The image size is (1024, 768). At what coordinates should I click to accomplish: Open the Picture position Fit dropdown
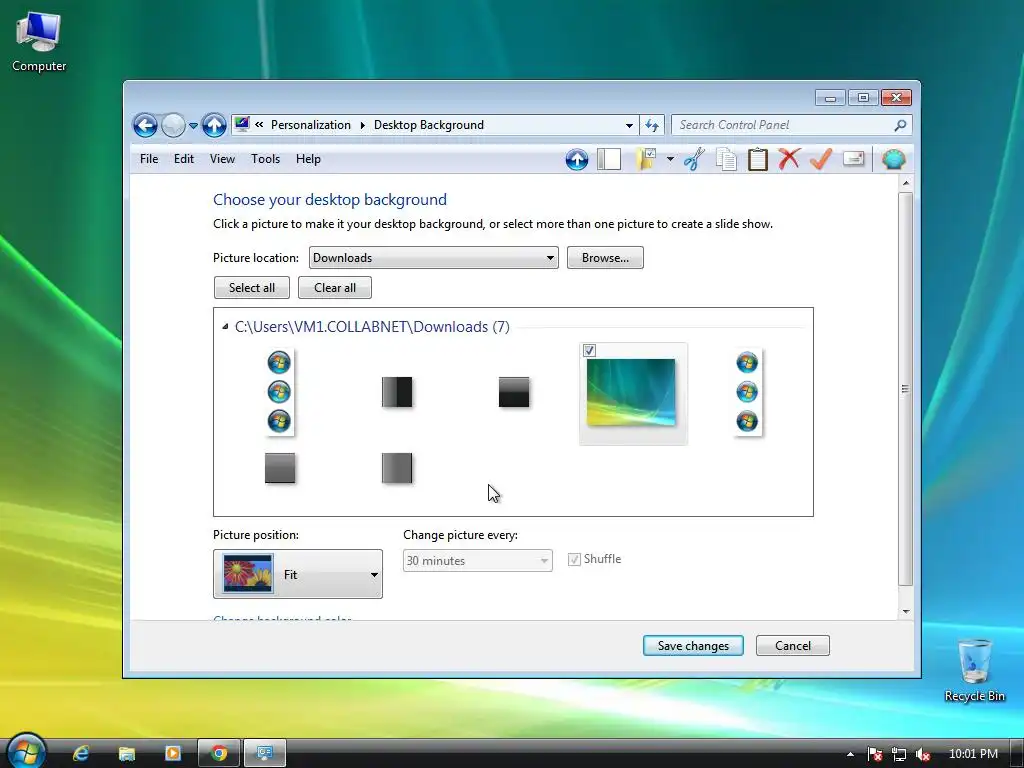(298, 574)
